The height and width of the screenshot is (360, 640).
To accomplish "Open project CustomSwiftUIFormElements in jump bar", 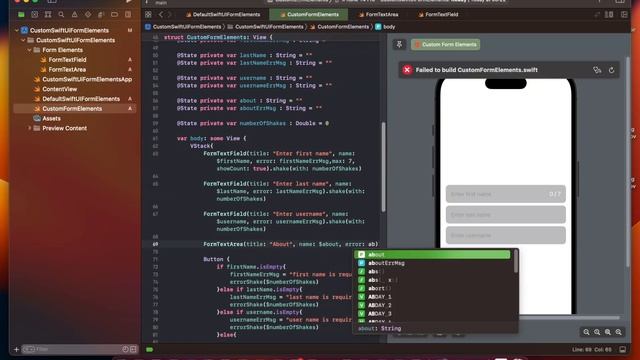I will [x=183, y=27].
